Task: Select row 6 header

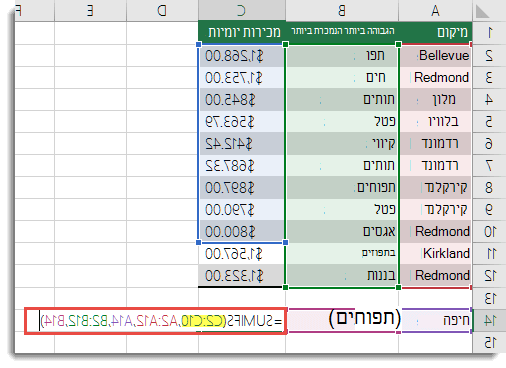Action: 489,143
